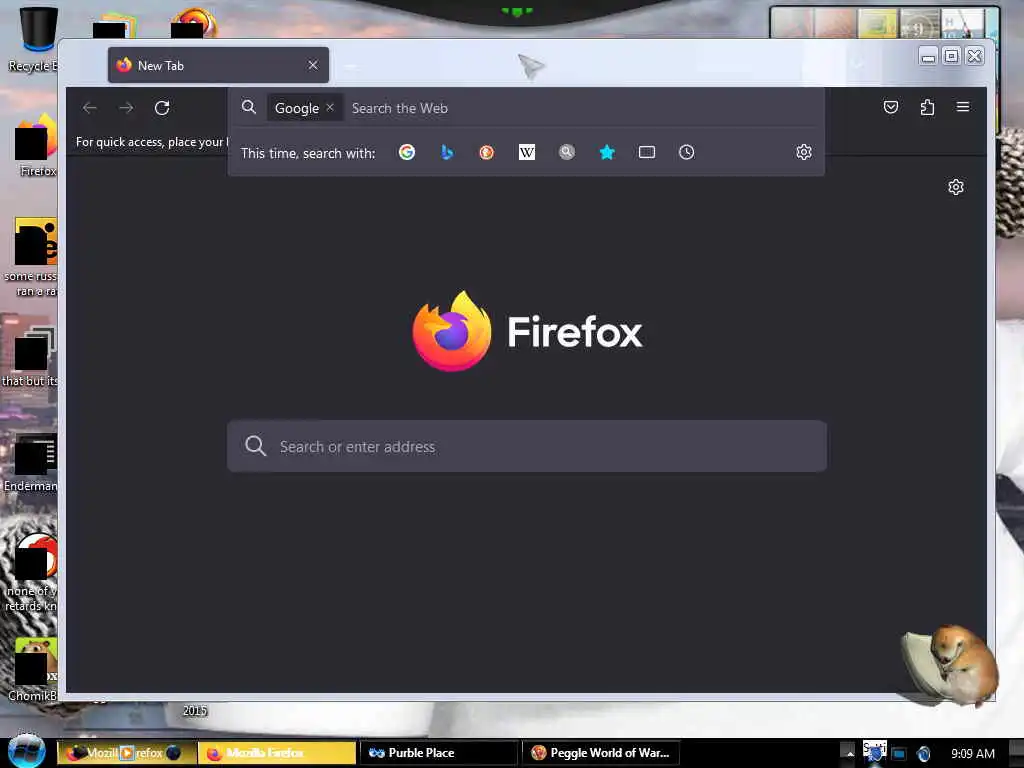Minimize the Firefox window

(928, 56)
